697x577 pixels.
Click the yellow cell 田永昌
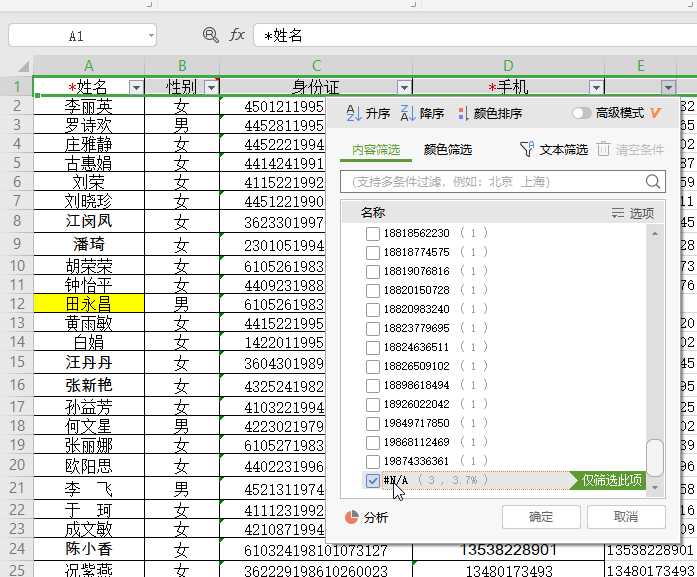89,304
